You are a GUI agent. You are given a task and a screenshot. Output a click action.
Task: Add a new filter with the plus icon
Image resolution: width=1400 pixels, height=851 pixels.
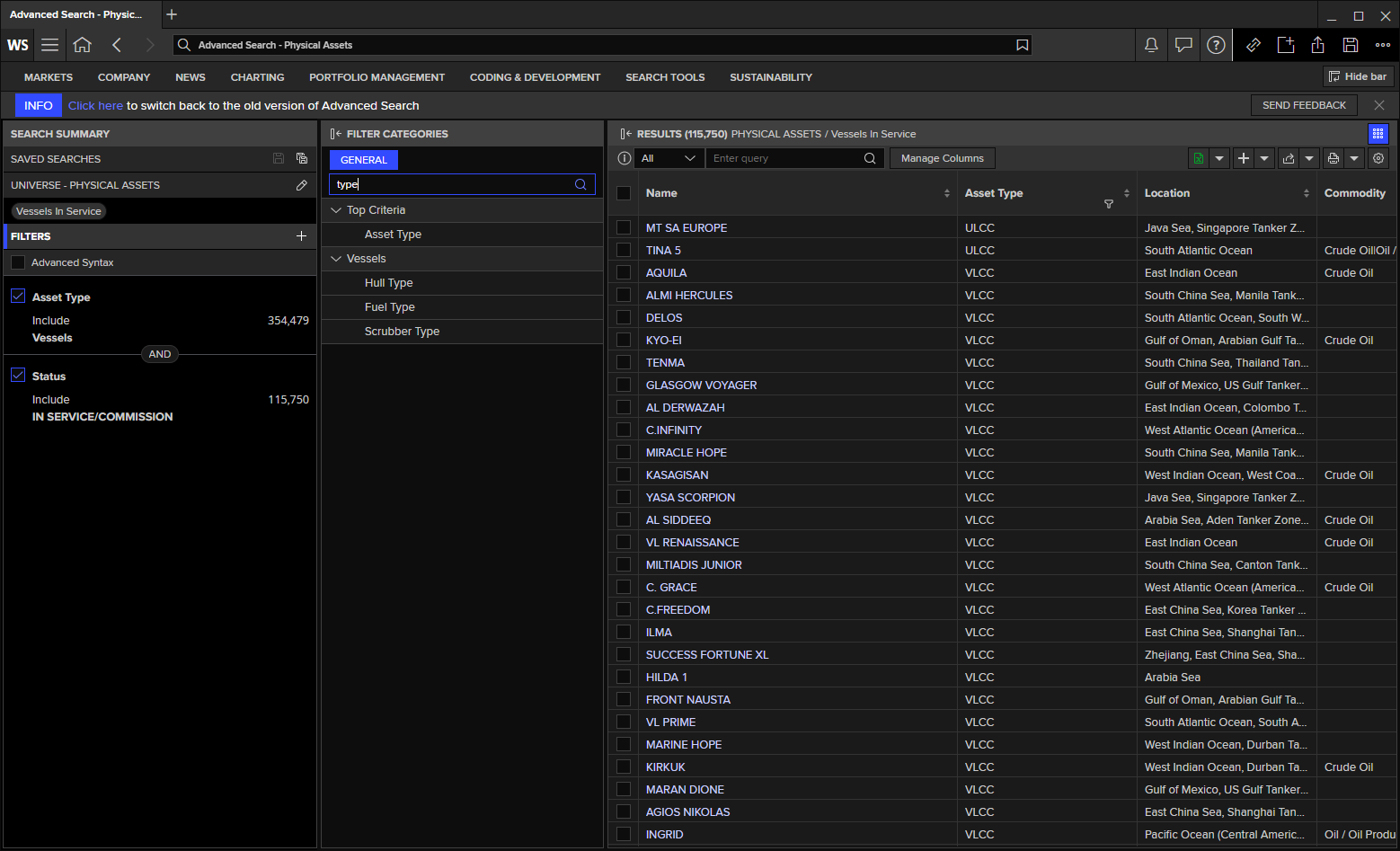click(x=302, y=236)
